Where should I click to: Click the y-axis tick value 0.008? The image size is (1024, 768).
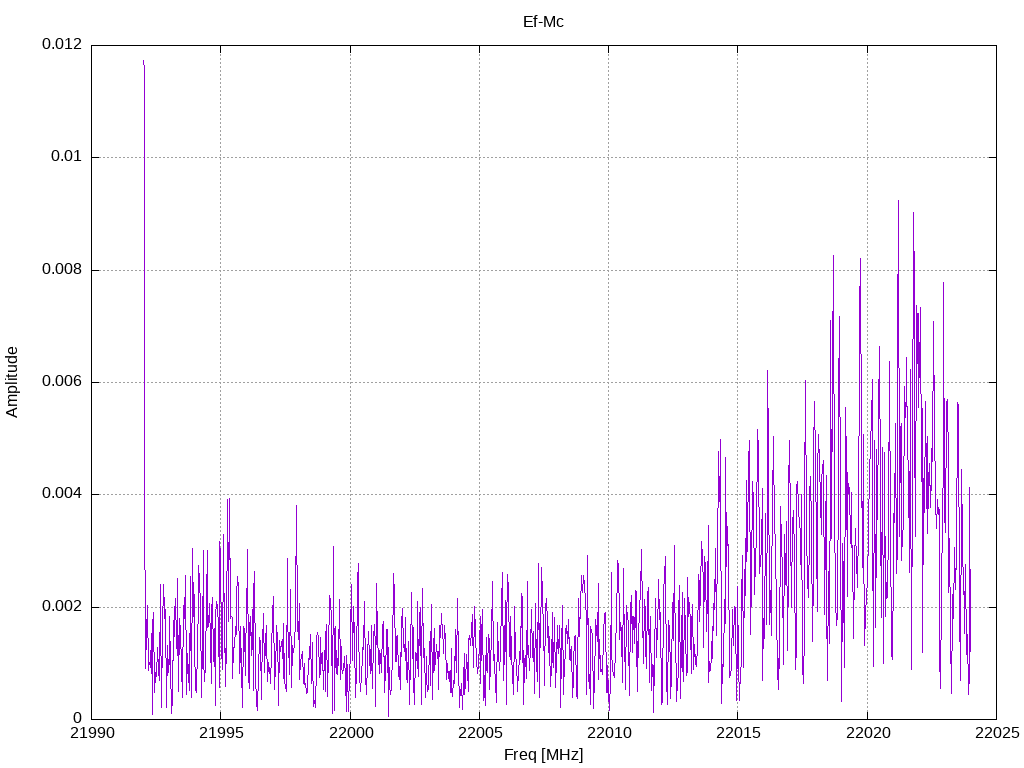[62, 269]
